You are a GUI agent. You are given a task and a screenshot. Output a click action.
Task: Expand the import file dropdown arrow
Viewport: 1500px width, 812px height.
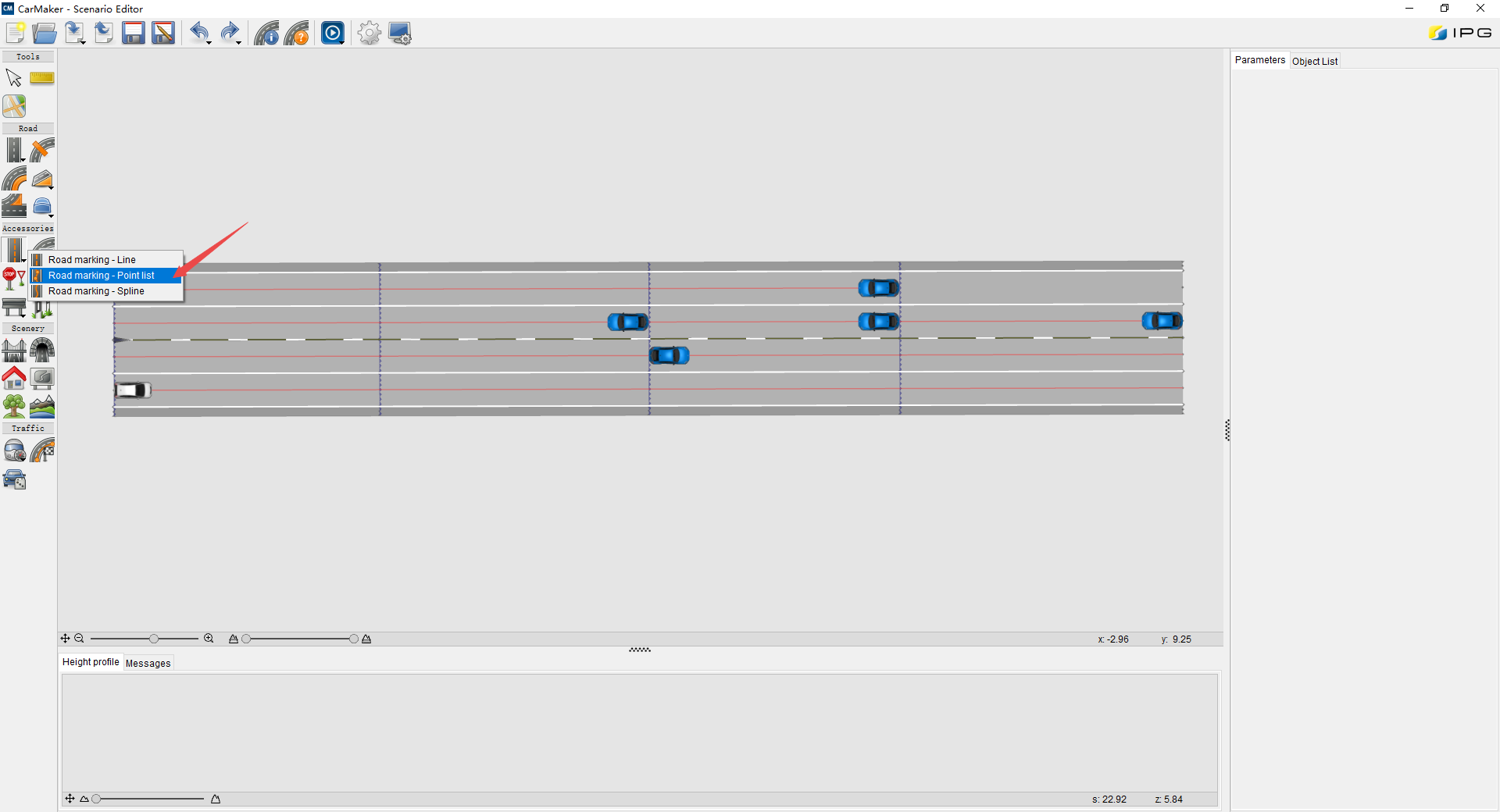point(84,42)
